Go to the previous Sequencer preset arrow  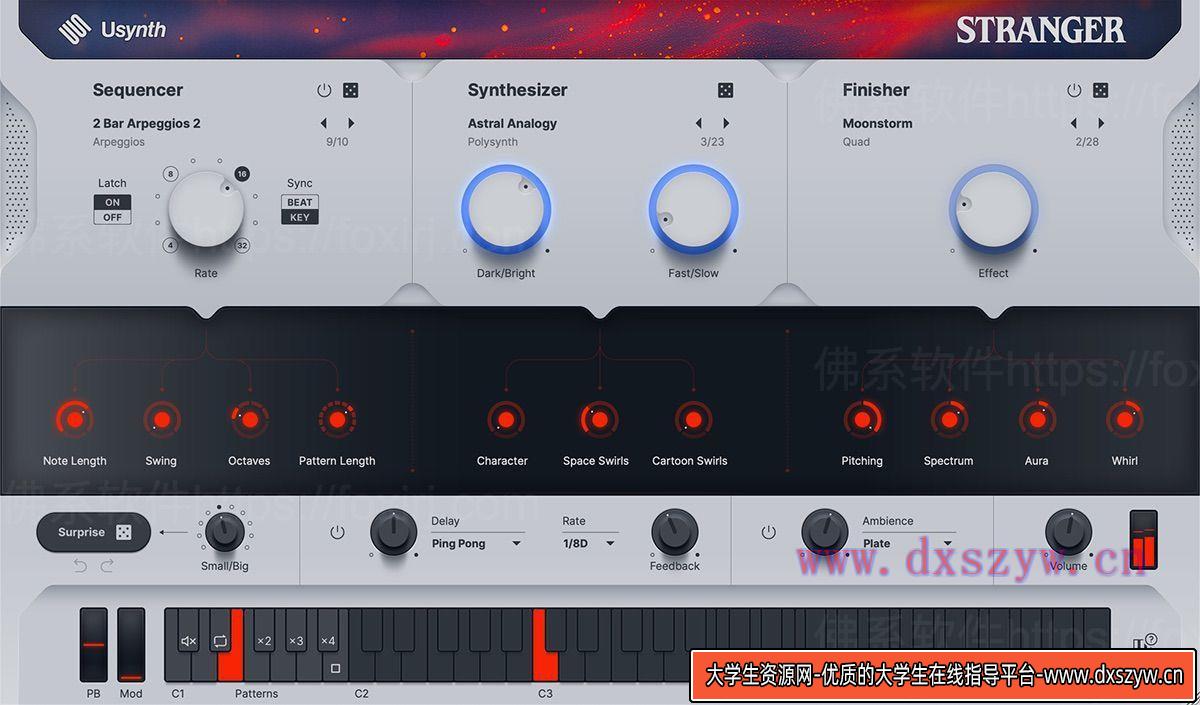324,124
